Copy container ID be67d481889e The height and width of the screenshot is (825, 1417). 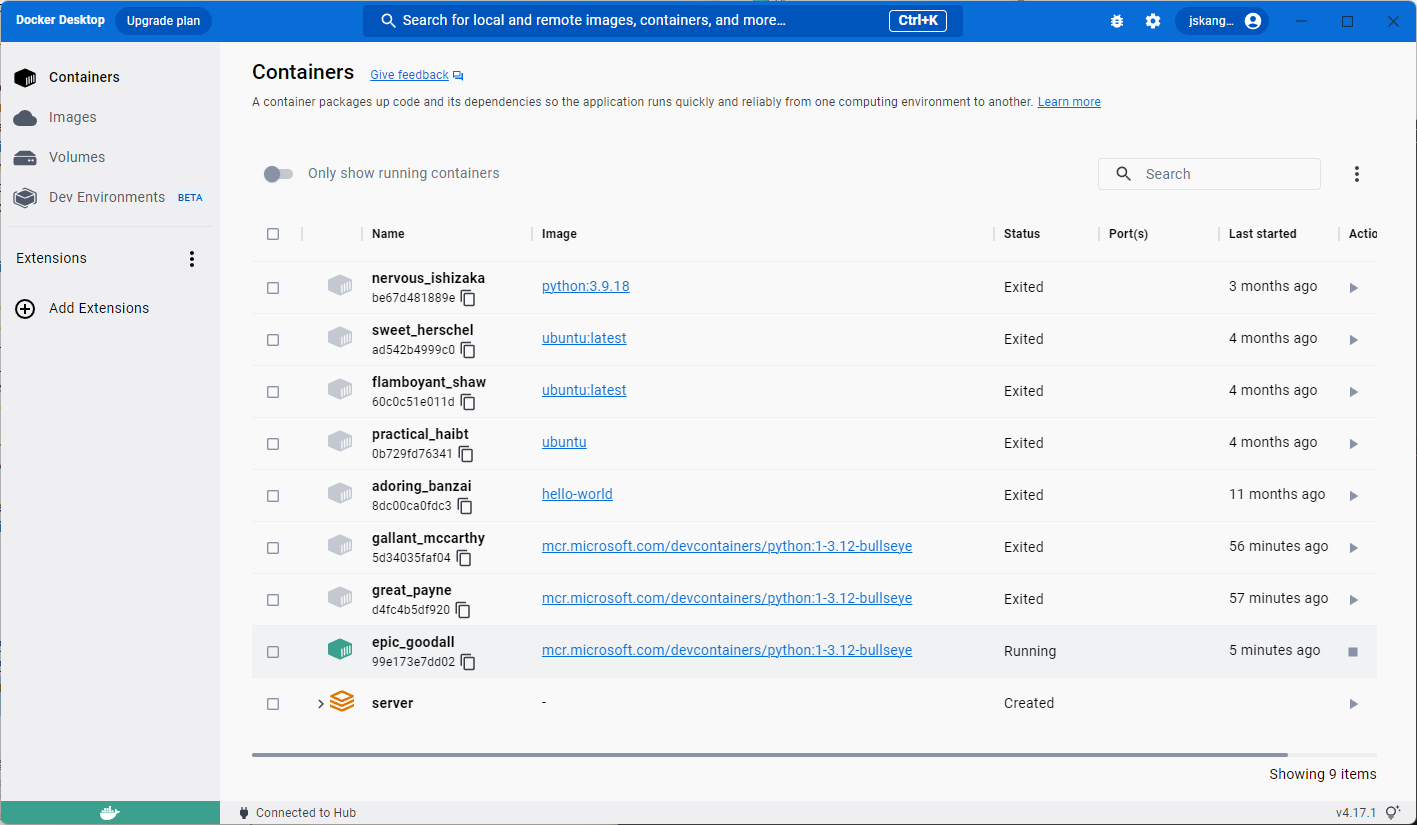[468, 298]
